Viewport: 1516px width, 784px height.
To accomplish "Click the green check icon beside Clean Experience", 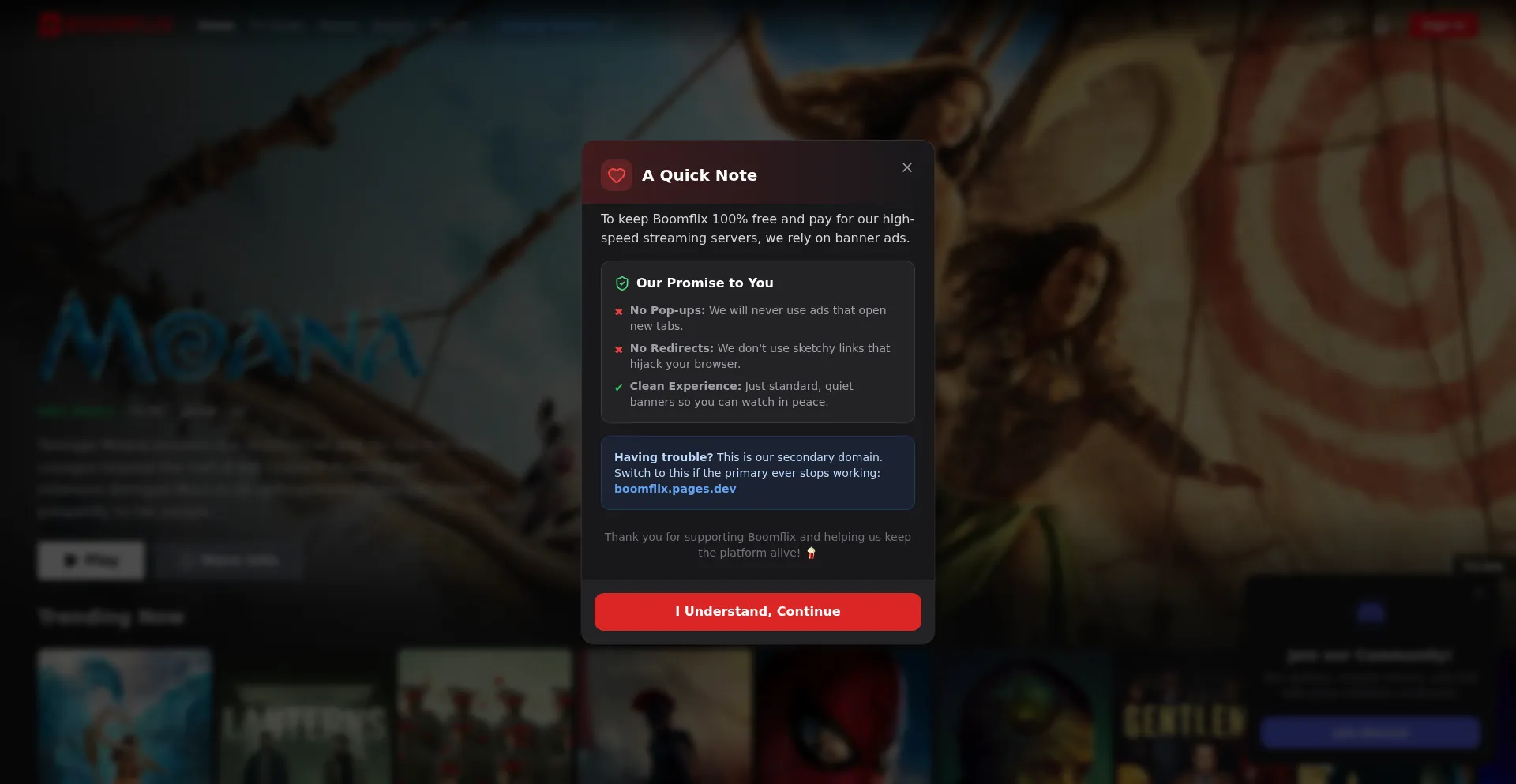I will [619, 388].
